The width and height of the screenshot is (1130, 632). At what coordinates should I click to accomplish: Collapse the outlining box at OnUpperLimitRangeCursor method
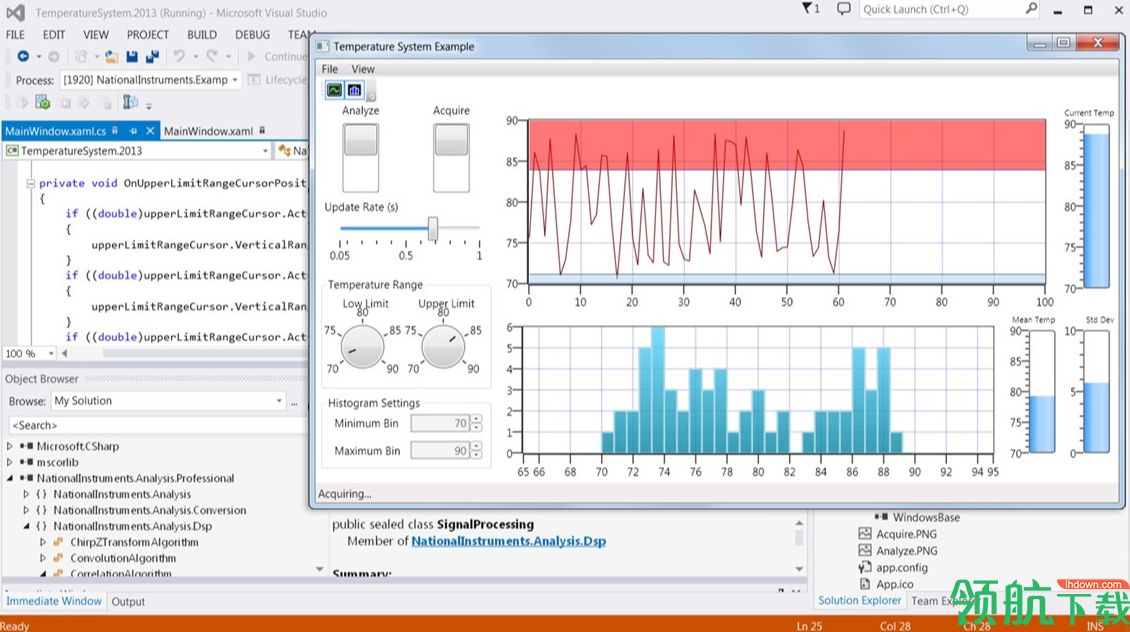(30, 184)
